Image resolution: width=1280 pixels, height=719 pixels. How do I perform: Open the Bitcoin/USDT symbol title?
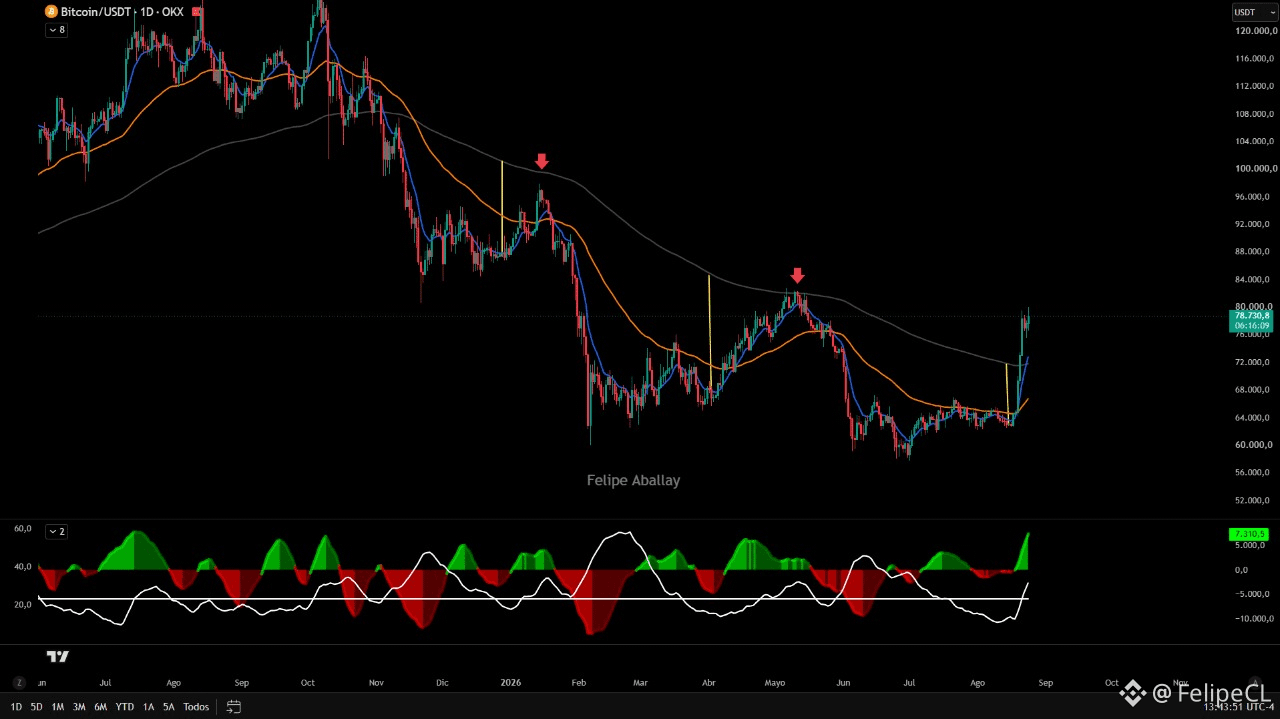pos(95,12)
